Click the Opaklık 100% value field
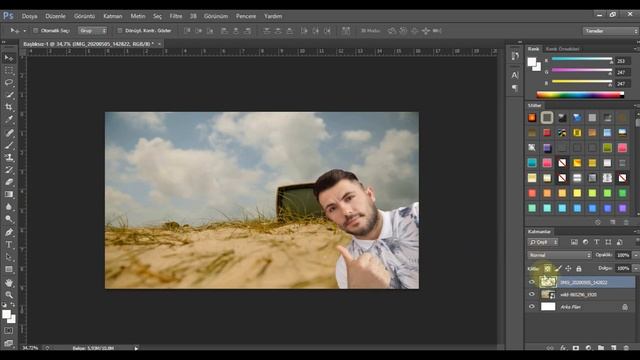The width and height of the screenshot is (640, 360). (x=623, y=255)
